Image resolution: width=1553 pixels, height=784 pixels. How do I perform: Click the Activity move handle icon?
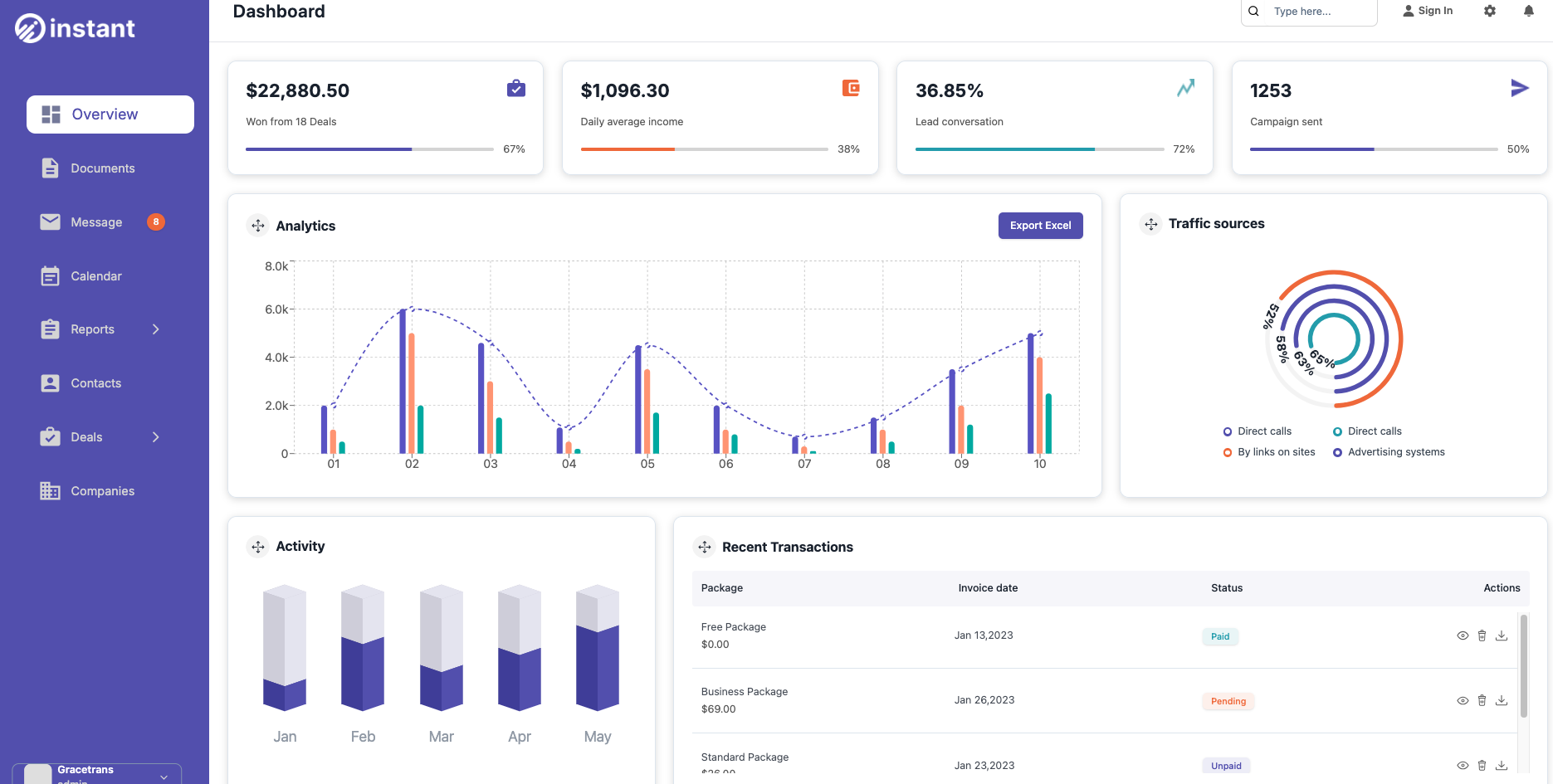coord(258,547)
